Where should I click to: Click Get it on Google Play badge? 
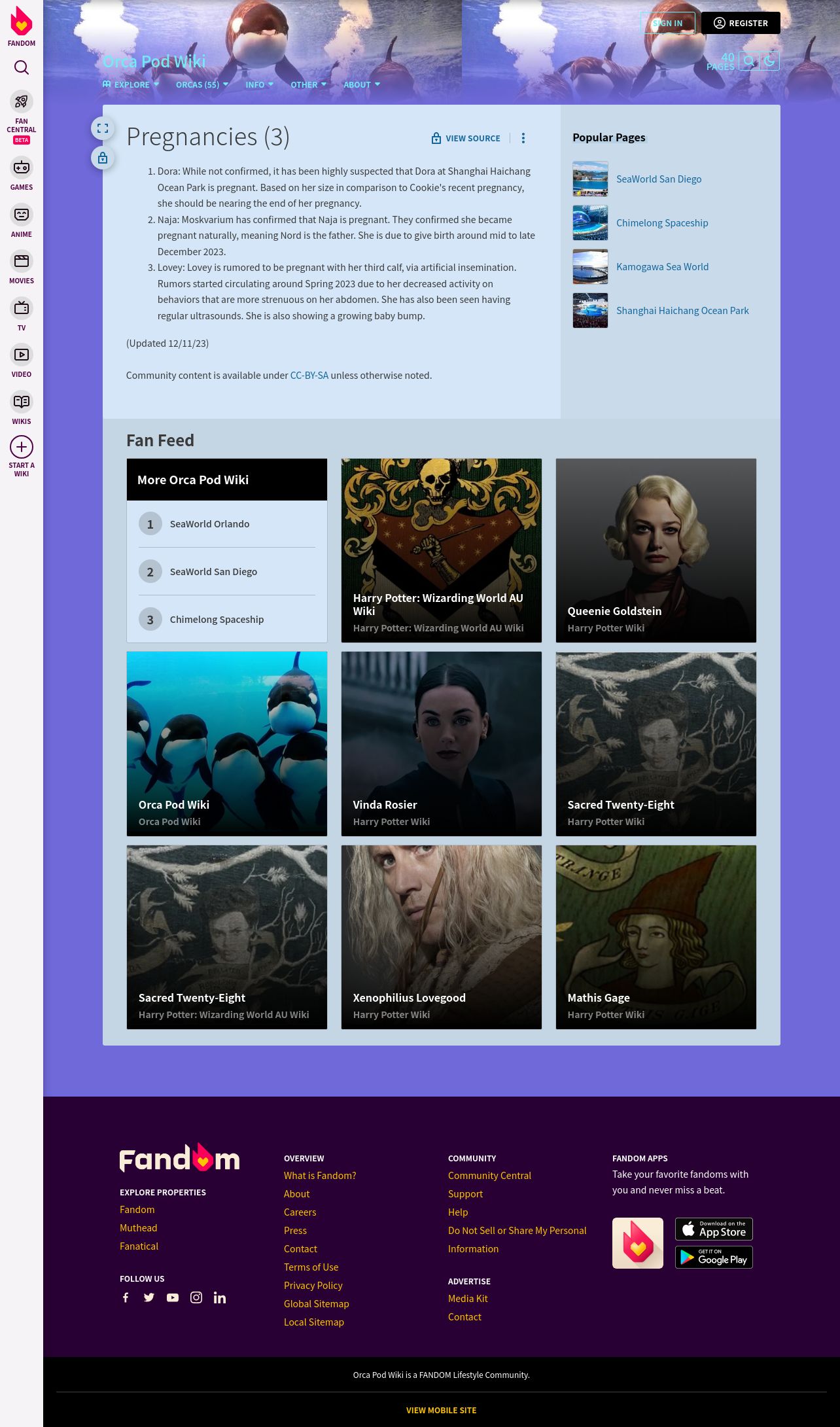(x=714, y=1257)
